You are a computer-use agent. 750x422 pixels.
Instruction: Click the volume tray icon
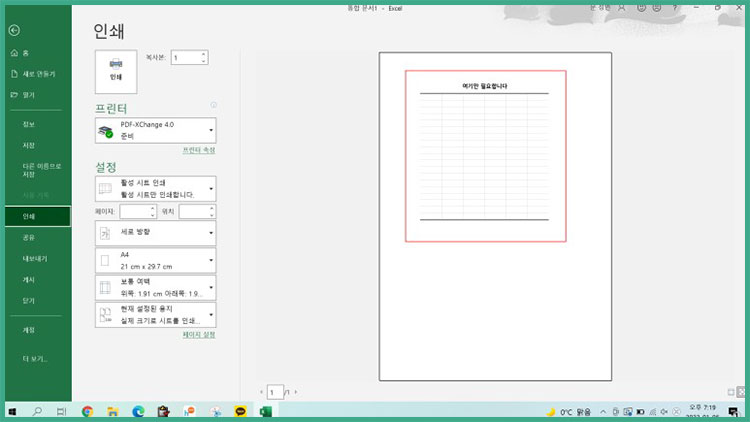click(664, 412)
